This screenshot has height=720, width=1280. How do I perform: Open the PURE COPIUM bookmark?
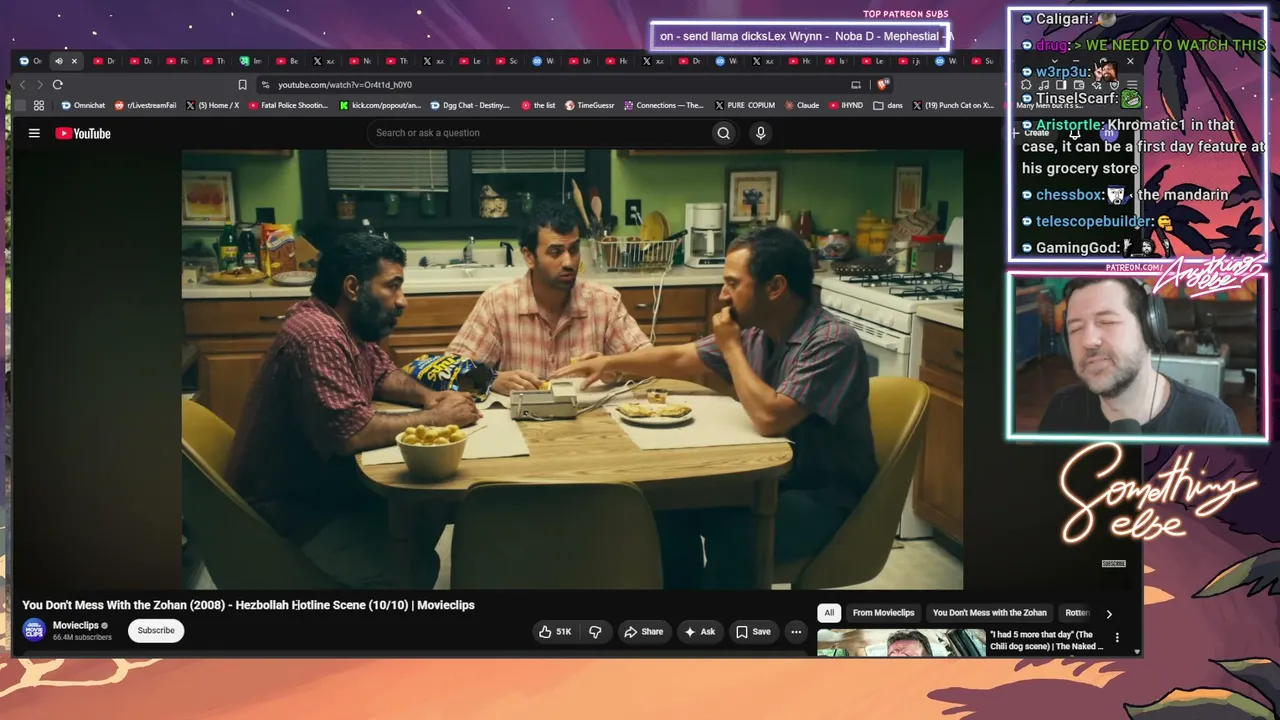tap(745, 105)
